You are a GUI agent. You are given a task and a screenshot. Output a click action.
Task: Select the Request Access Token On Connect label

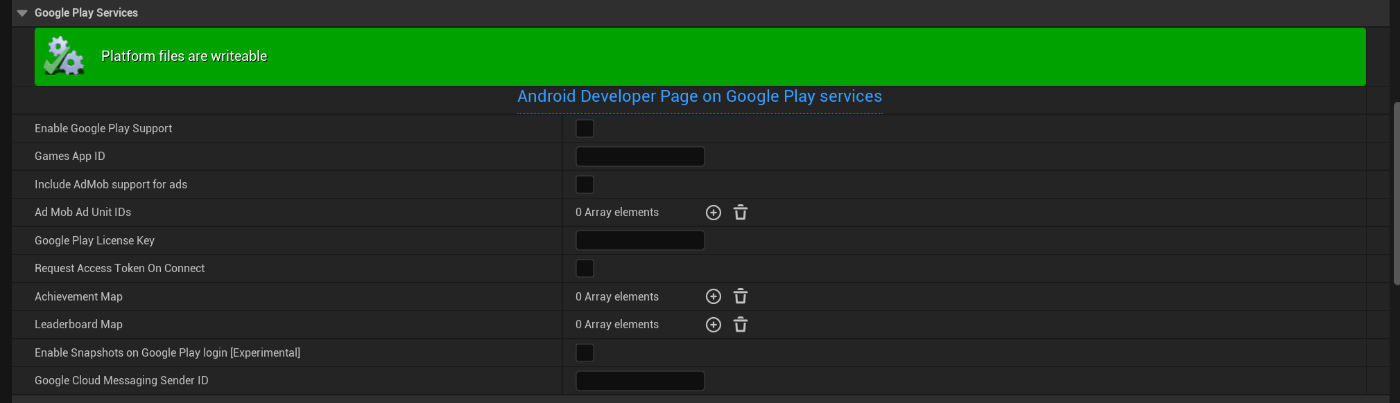[119, 268]
